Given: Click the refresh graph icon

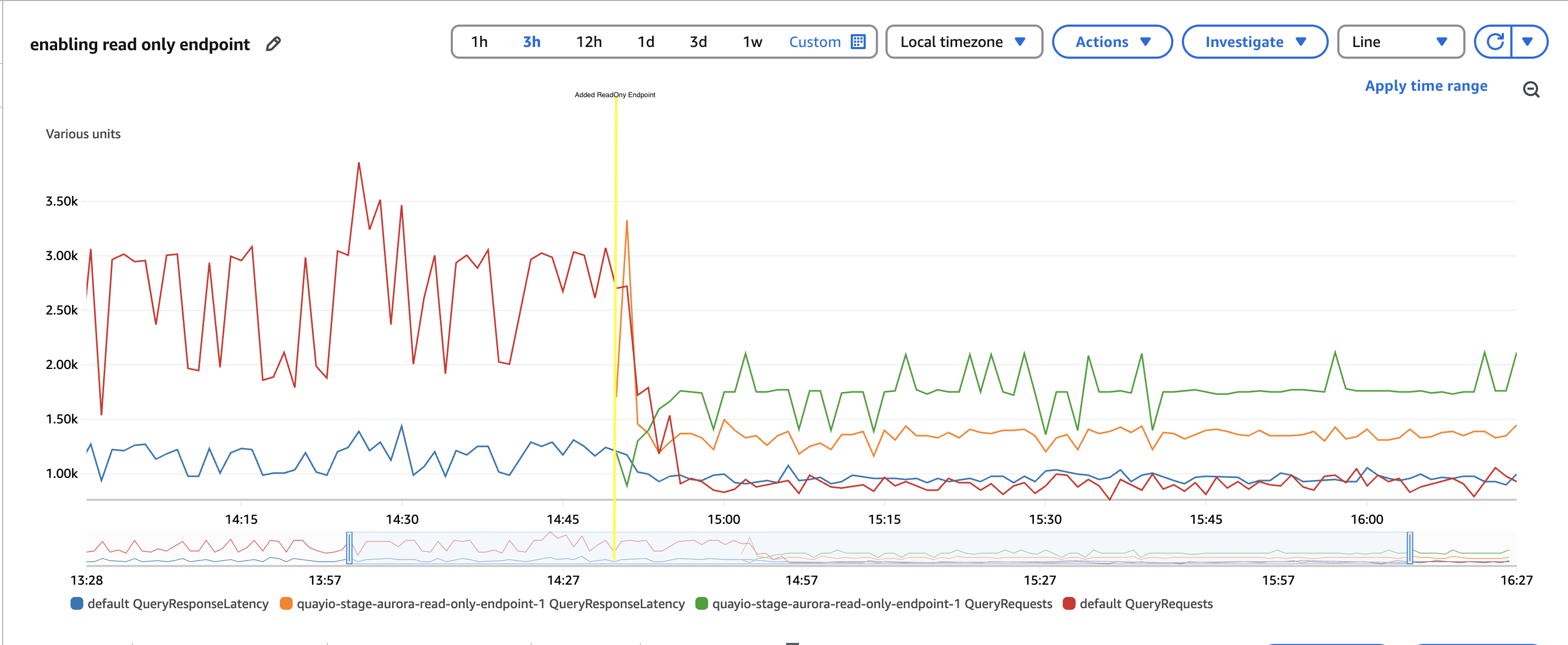Looking at the screenshot, I should [x=1494, y=42].
